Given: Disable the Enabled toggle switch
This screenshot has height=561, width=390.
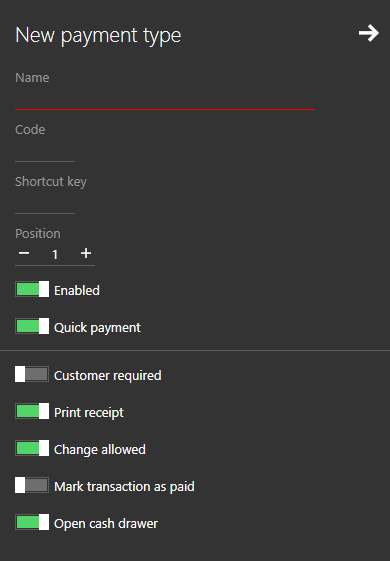Looking at the screenshot, I should (32, 289).
